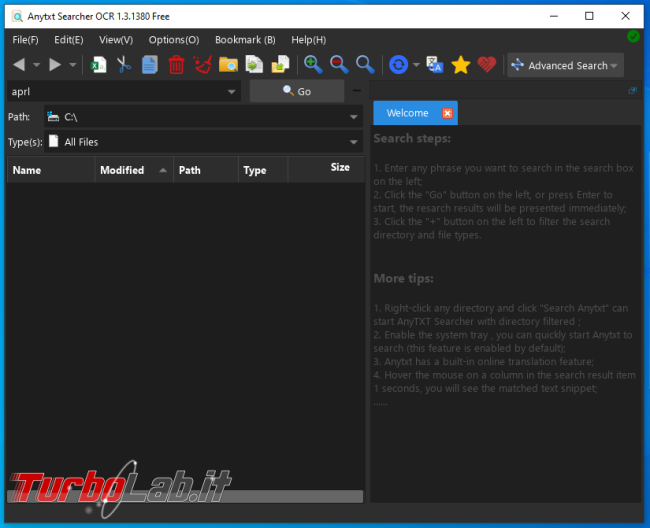650x528 pixels.
Task: Click the Translate icon
Action: [x=434, y=65]
